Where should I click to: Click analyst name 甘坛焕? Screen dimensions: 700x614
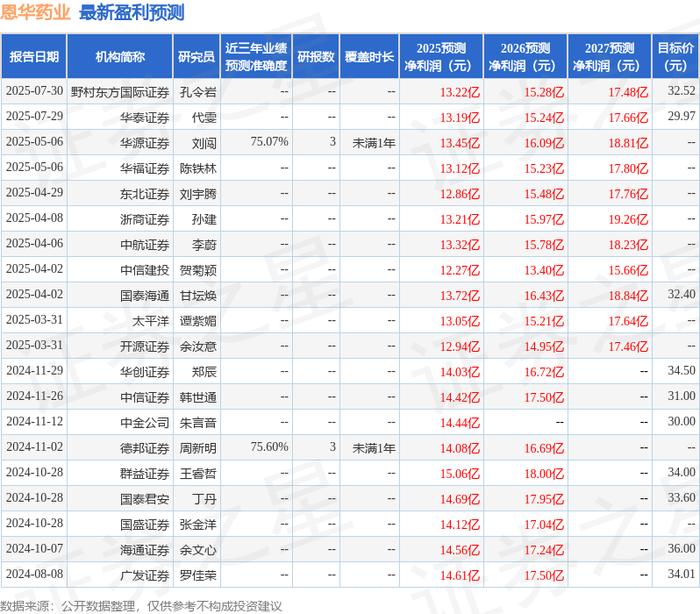(198, 296)
